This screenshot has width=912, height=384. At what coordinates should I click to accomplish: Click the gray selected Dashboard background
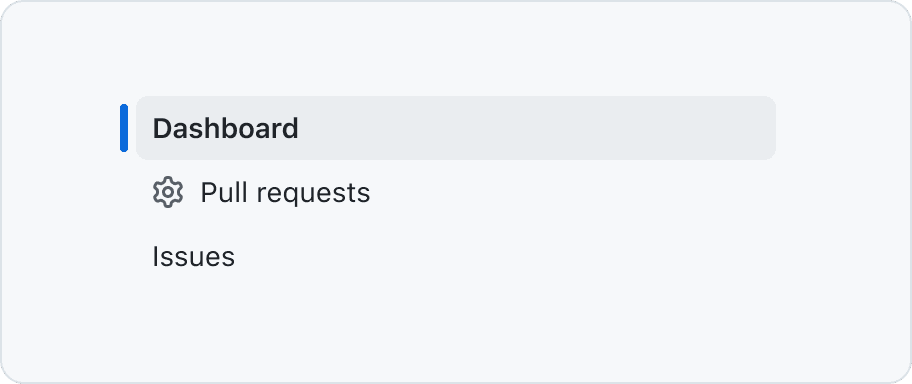[456, 128]
